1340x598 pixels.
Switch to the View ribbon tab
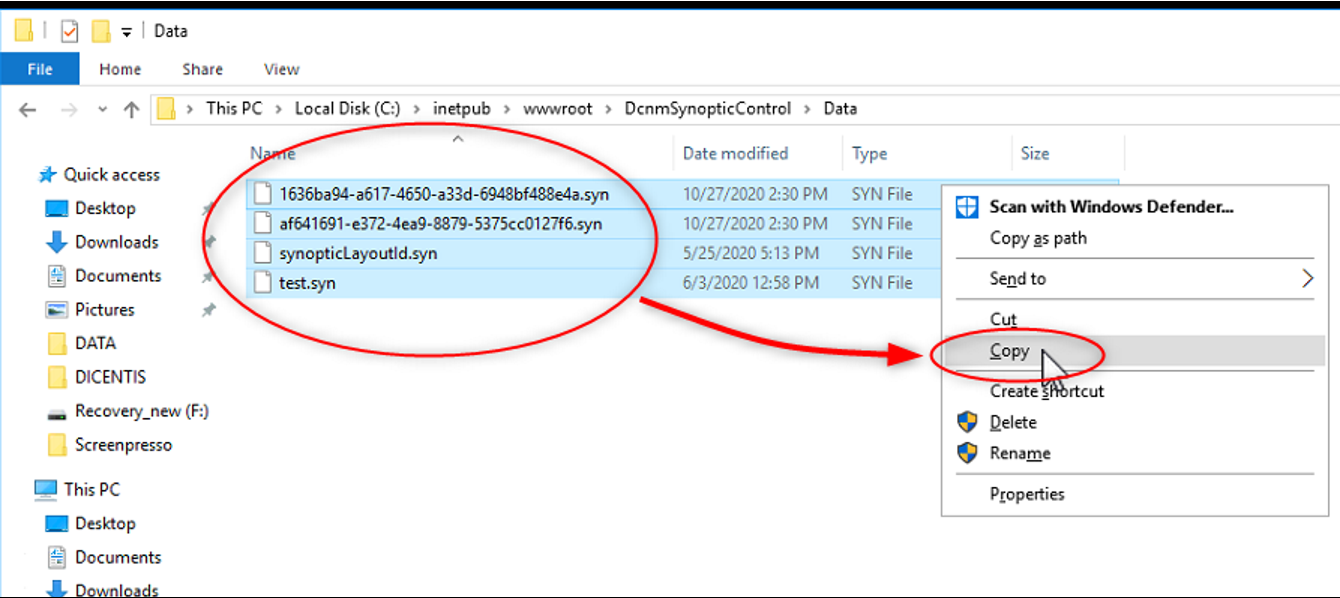(x=281, y=69)
